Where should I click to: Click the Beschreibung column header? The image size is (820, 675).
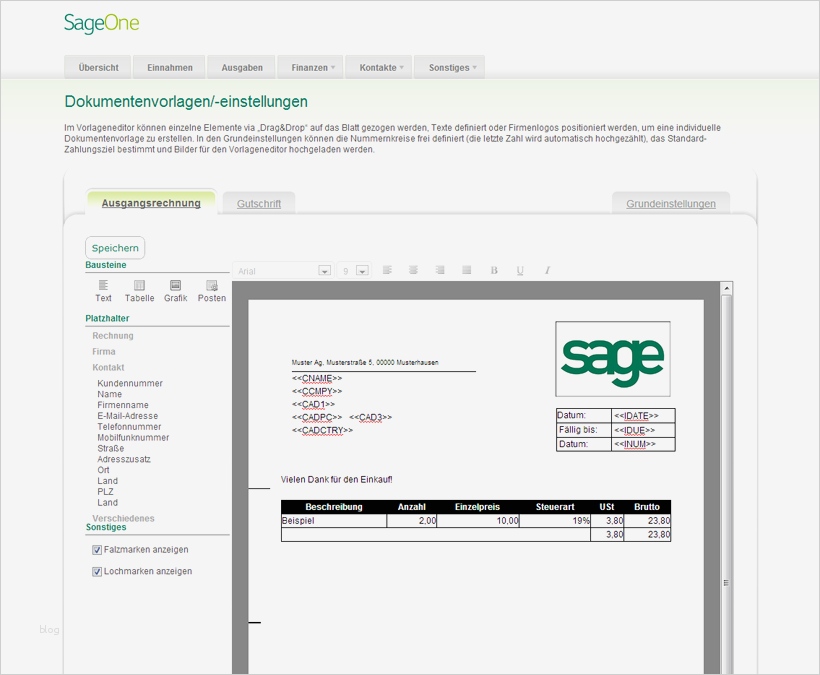tap(334, 507)
